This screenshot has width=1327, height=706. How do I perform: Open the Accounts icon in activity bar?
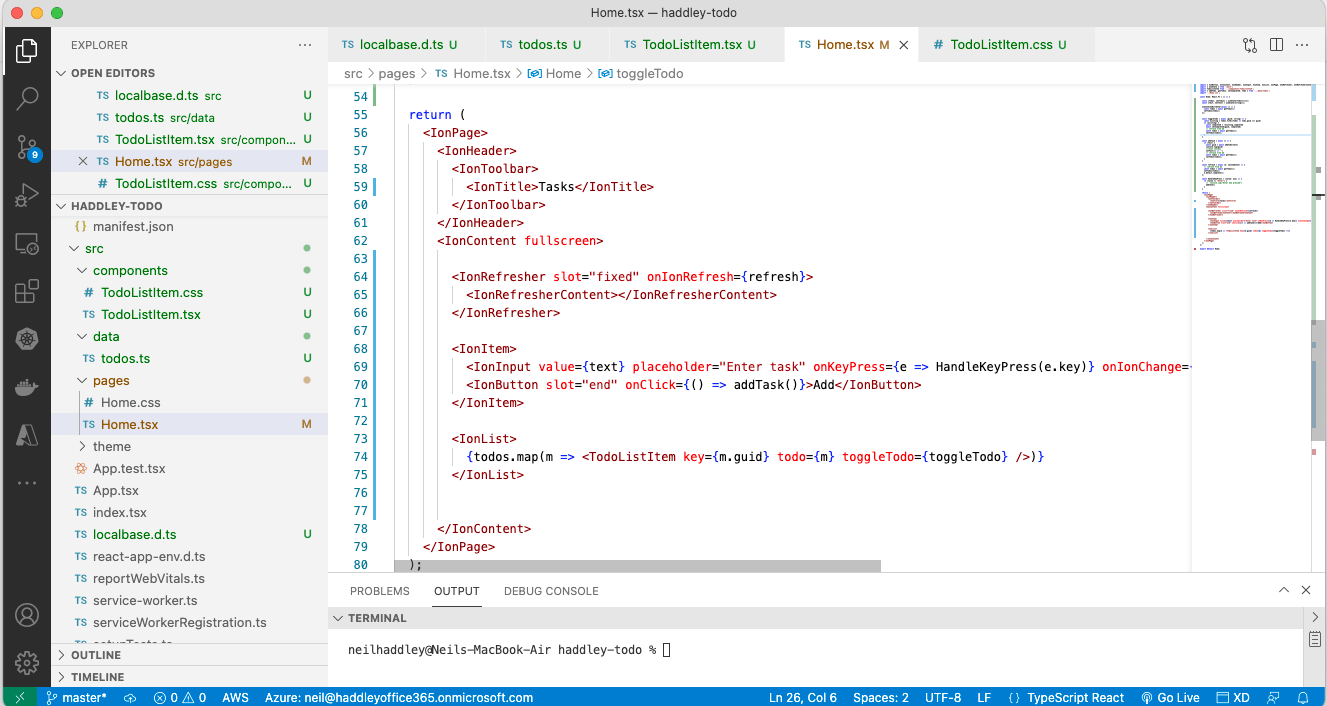click(27, 614)
